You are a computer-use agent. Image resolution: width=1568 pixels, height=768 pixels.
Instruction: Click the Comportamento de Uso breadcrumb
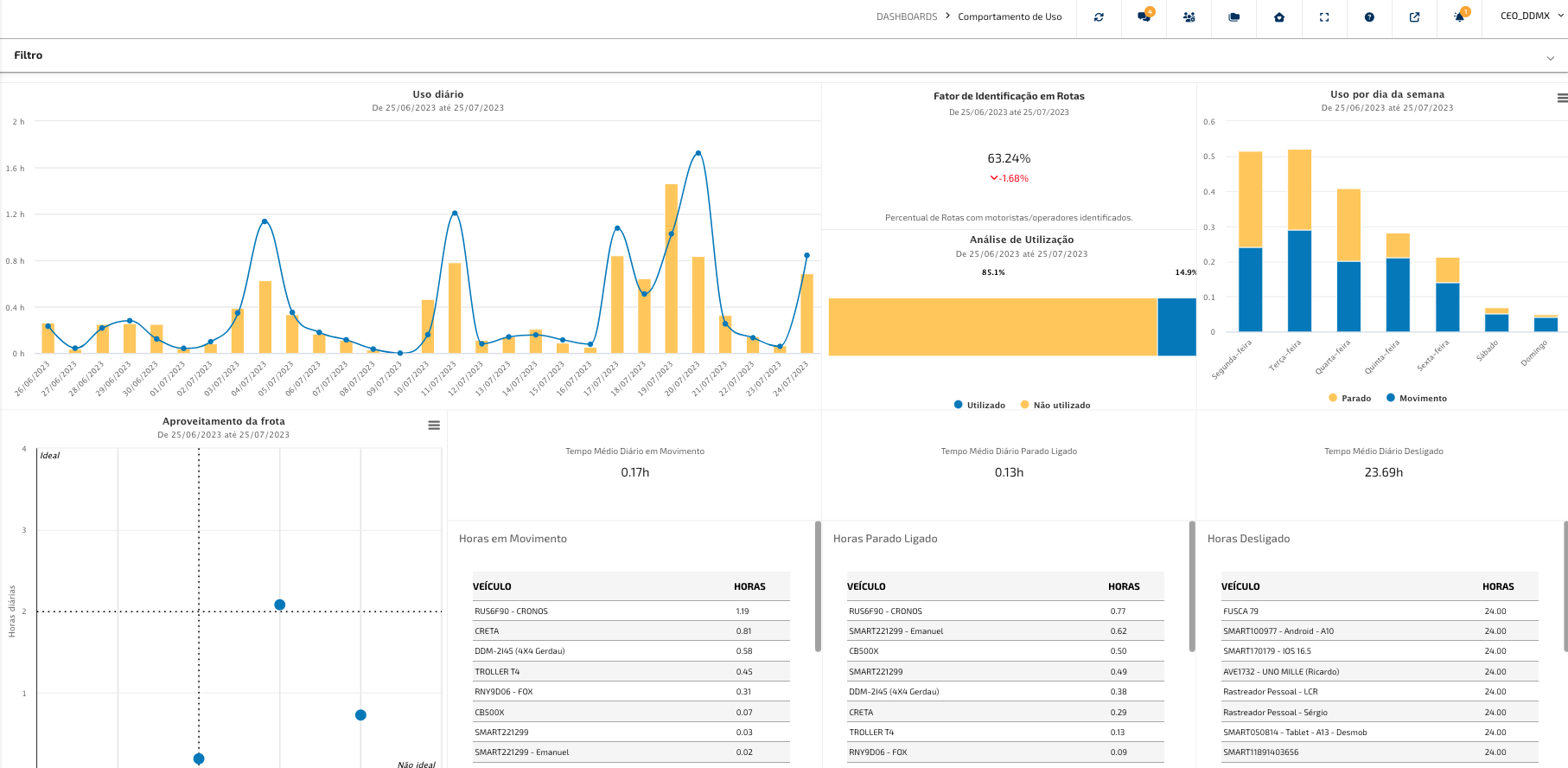1010,16
